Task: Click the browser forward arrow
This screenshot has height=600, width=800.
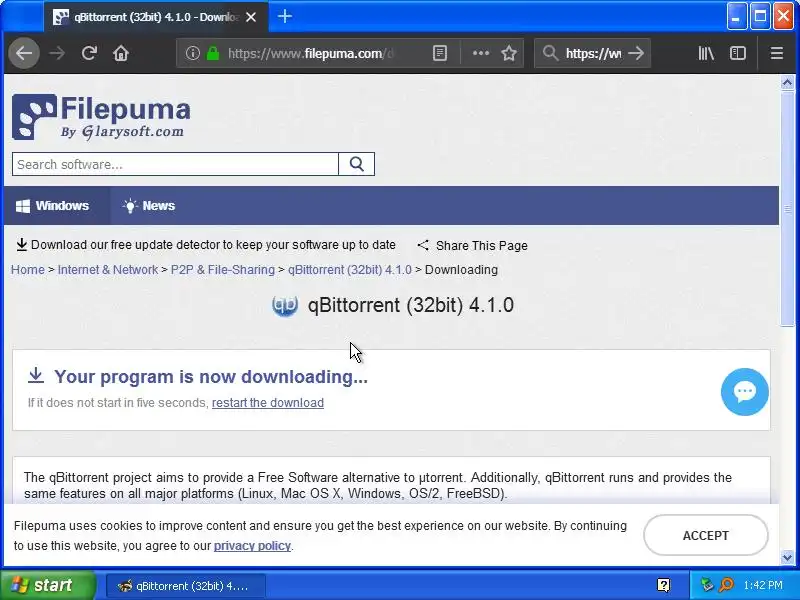Action: pos(57,53)
